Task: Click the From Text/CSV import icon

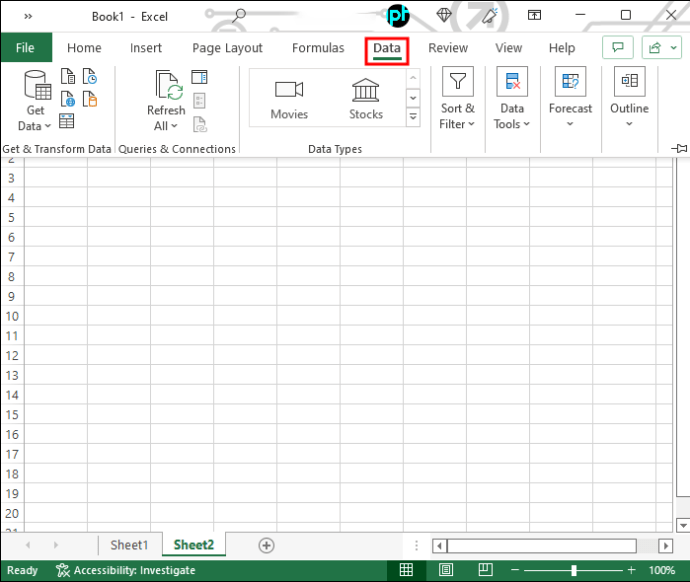Action: 68,77
